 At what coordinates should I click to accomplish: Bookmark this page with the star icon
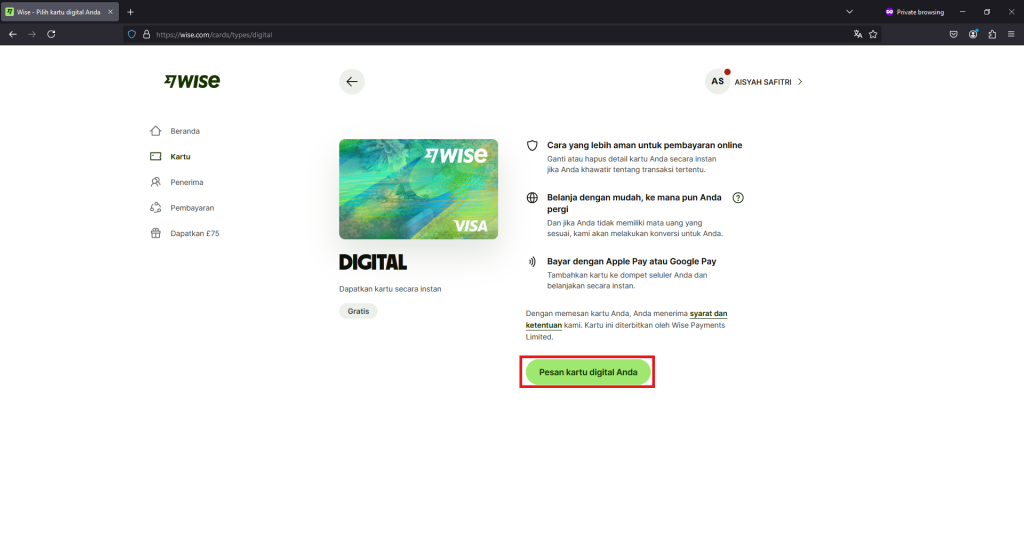pyautogui.click(x=873, y=34)
